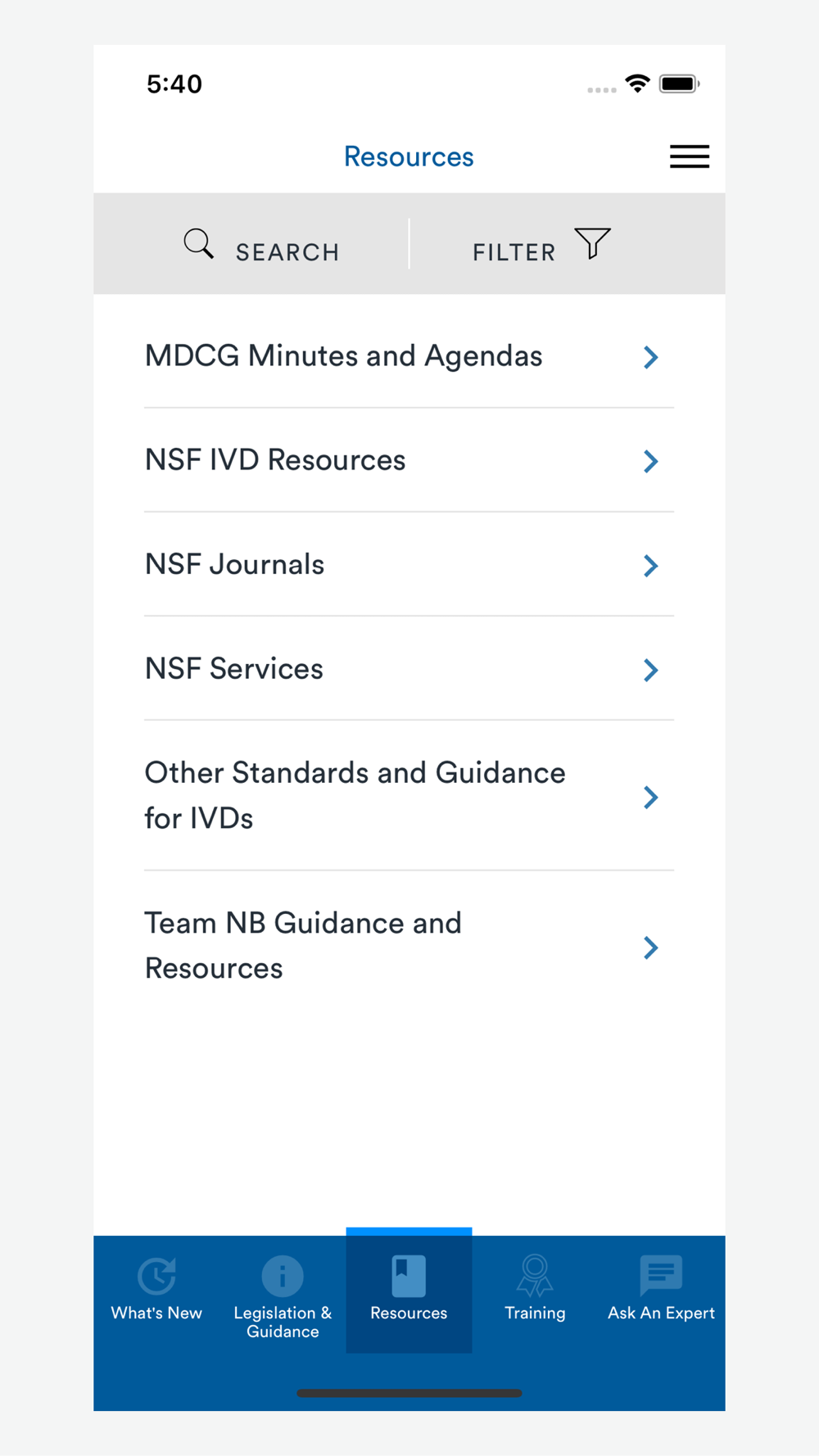Tap the filter funnel icon
Image resolution: width=819 pixels, height=1456 pixels.
(593, 243)
